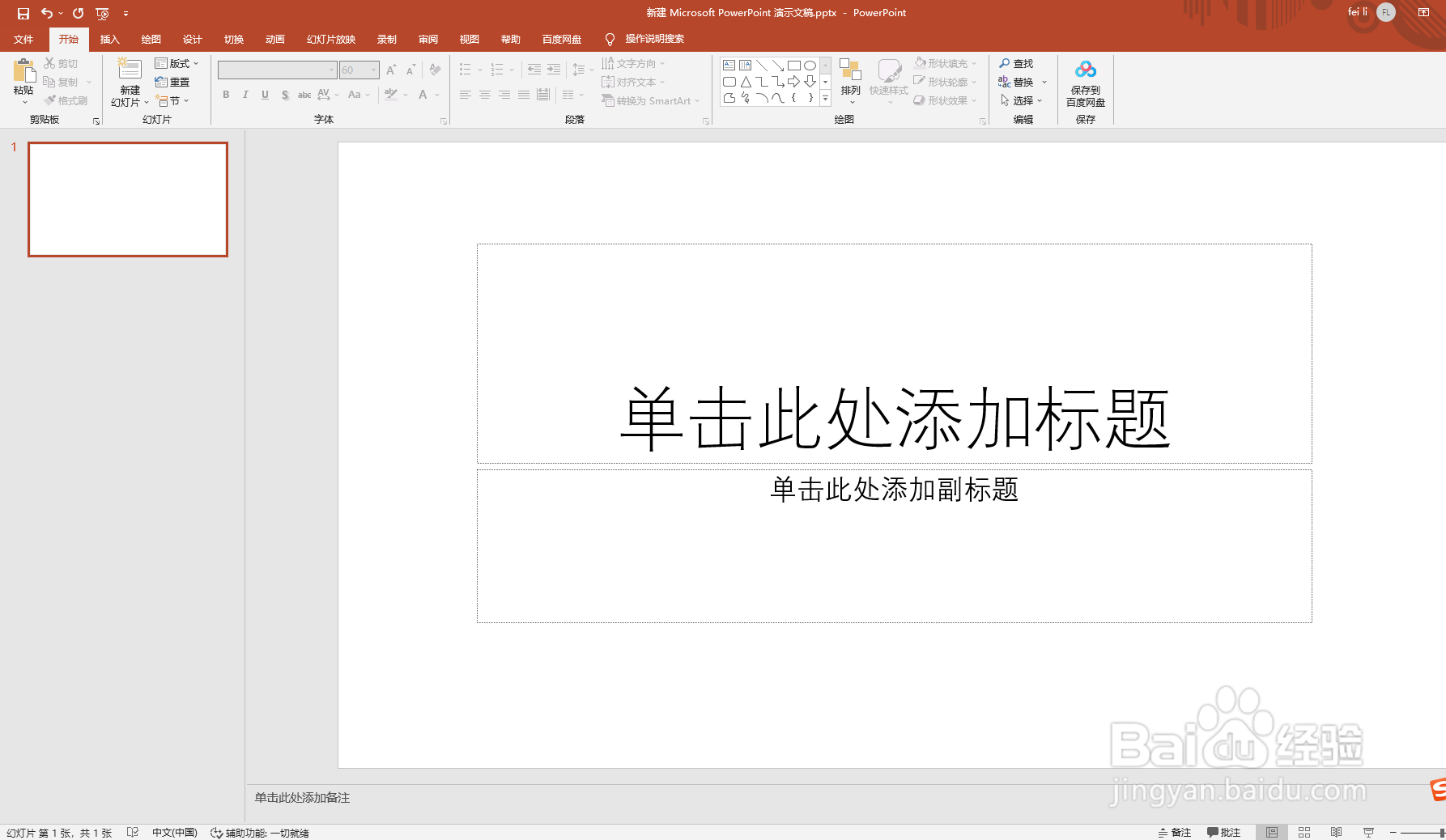Select the Triangle shape in gallery
The width and height of the screenshot is (1446, 840).
[746, 82]
